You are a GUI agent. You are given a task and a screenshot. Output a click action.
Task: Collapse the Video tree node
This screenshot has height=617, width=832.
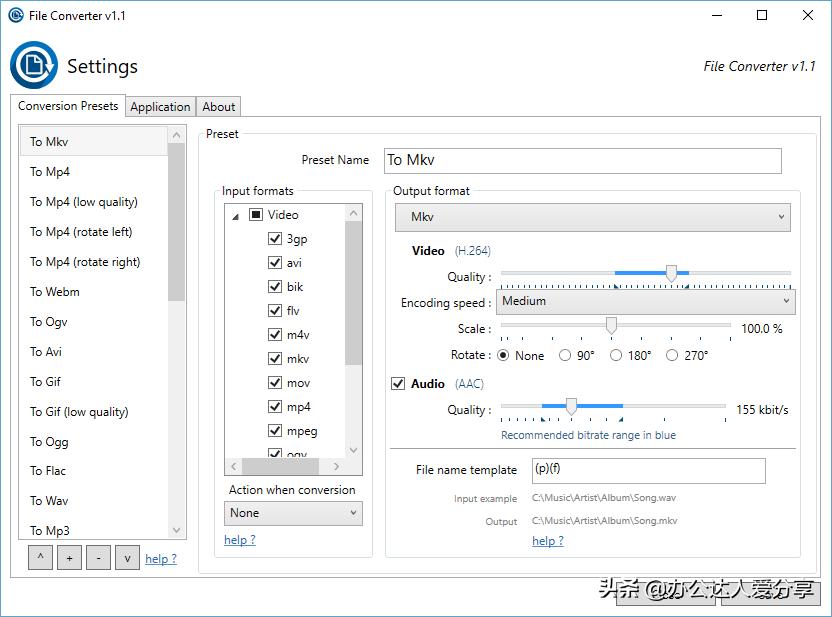point(236,216)
